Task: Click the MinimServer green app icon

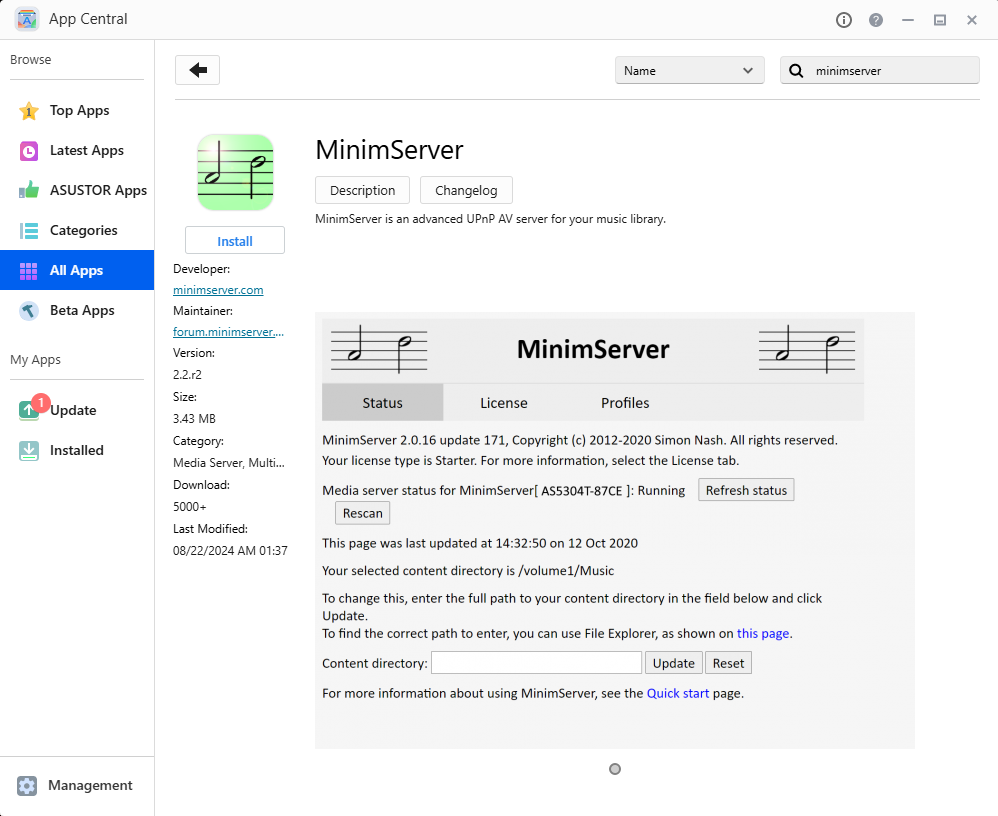Action: (235, 172)
